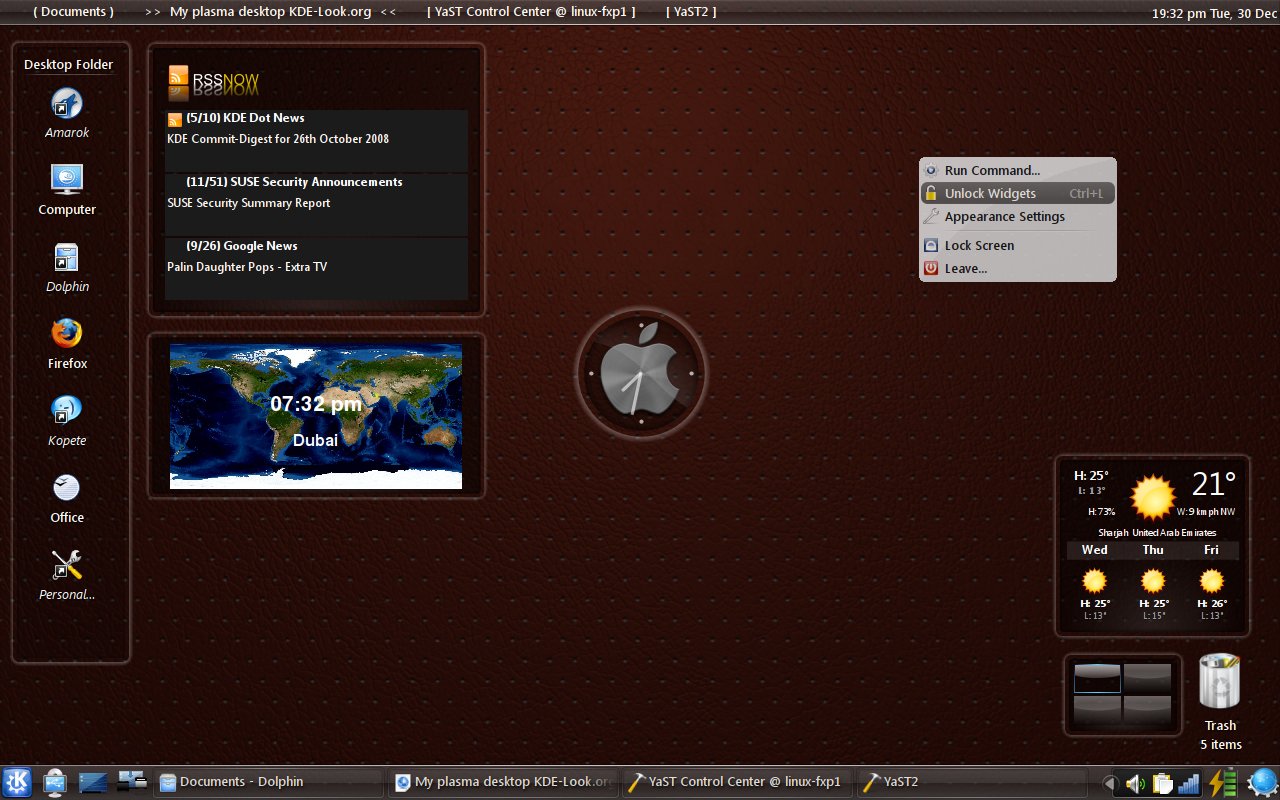The width and height of the screenshot is (1280, 800).
Task: Click the Desktop Folder title label
Action: (x=69, y=64)
